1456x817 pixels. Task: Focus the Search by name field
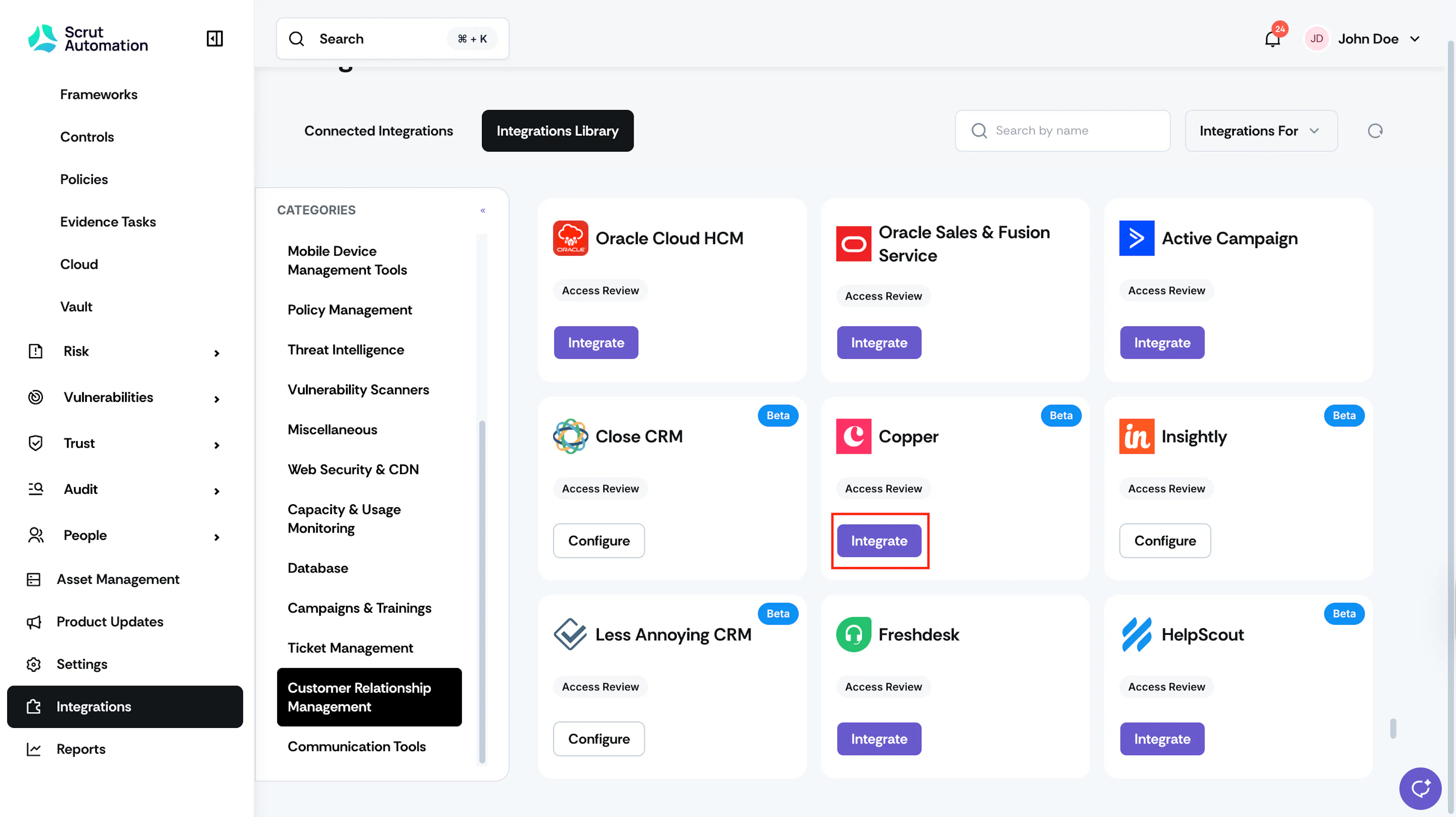(x=1062, y=131)
